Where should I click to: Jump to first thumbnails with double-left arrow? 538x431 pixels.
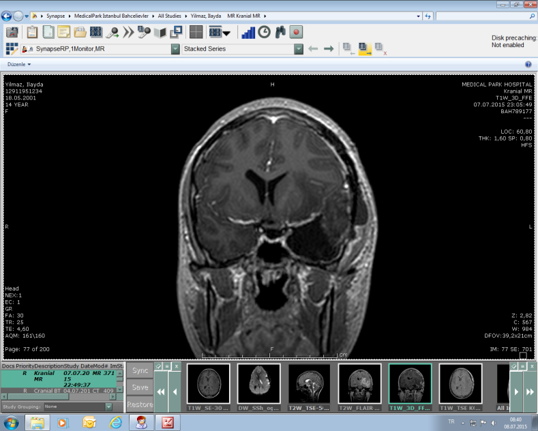pos(161,392)
